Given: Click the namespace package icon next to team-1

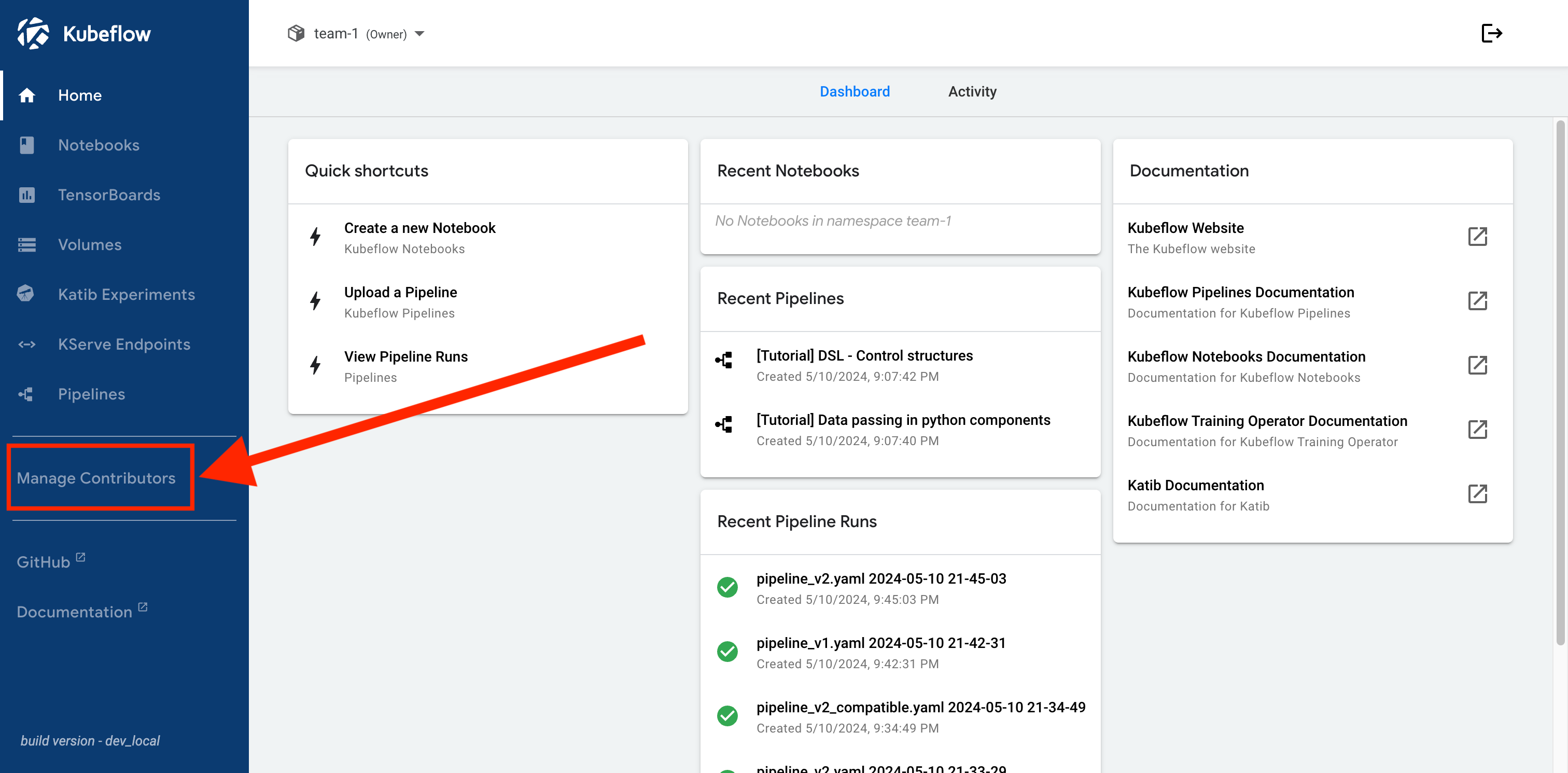Looking at the screenshot, I should tap(296, 34).
